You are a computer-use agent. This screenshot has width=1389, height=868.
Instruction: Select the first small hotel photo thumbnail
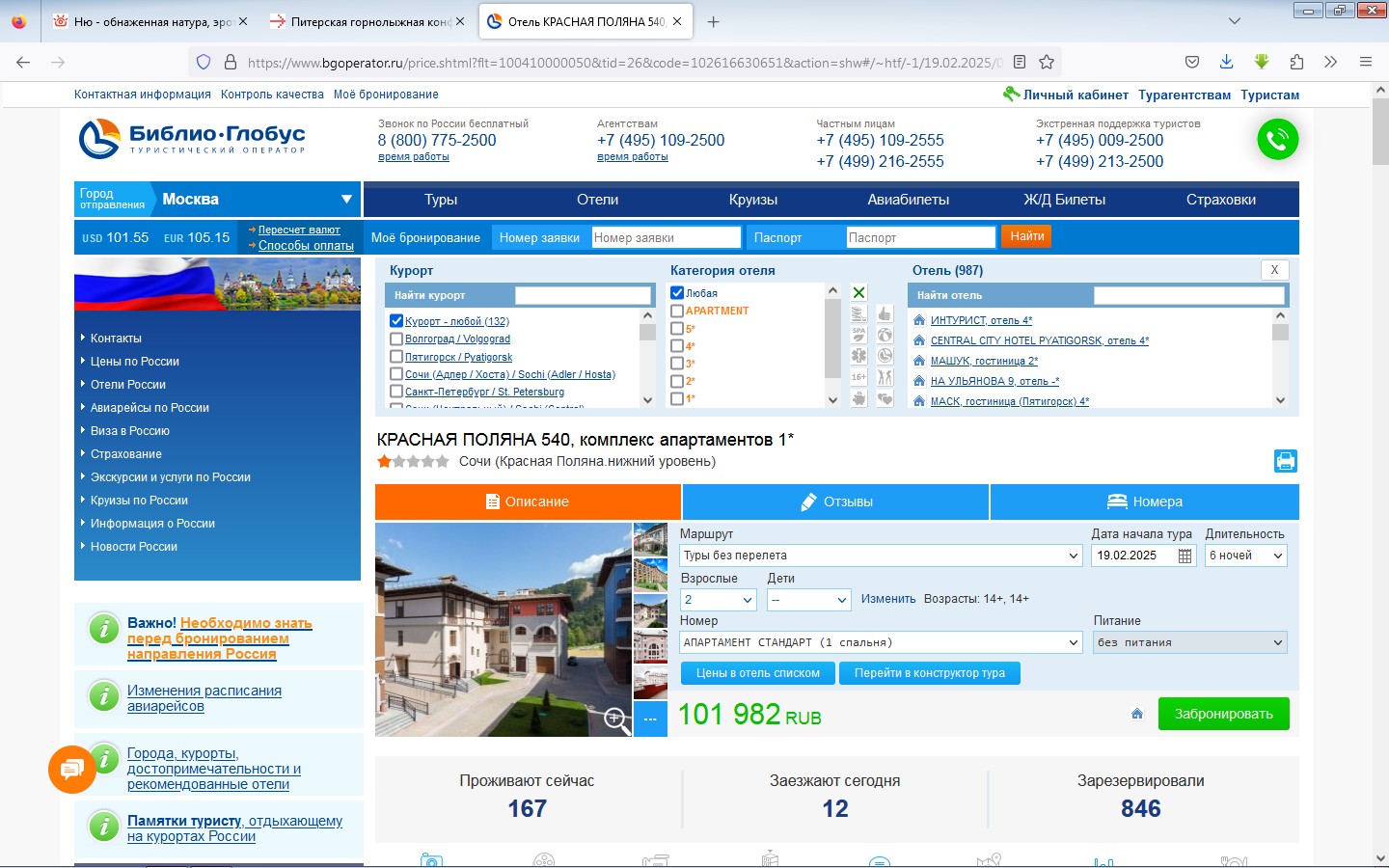tap(650, 539)
